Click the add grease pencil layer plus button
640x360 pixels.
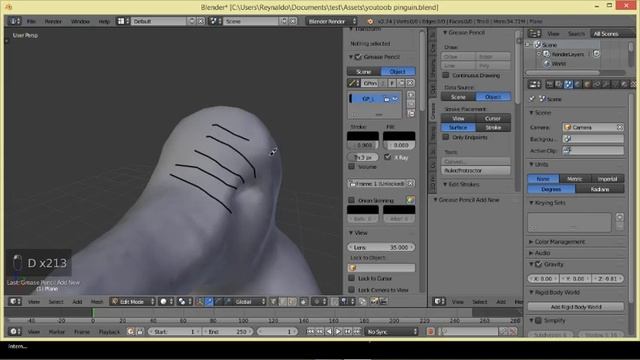click(x=411, y=95)
